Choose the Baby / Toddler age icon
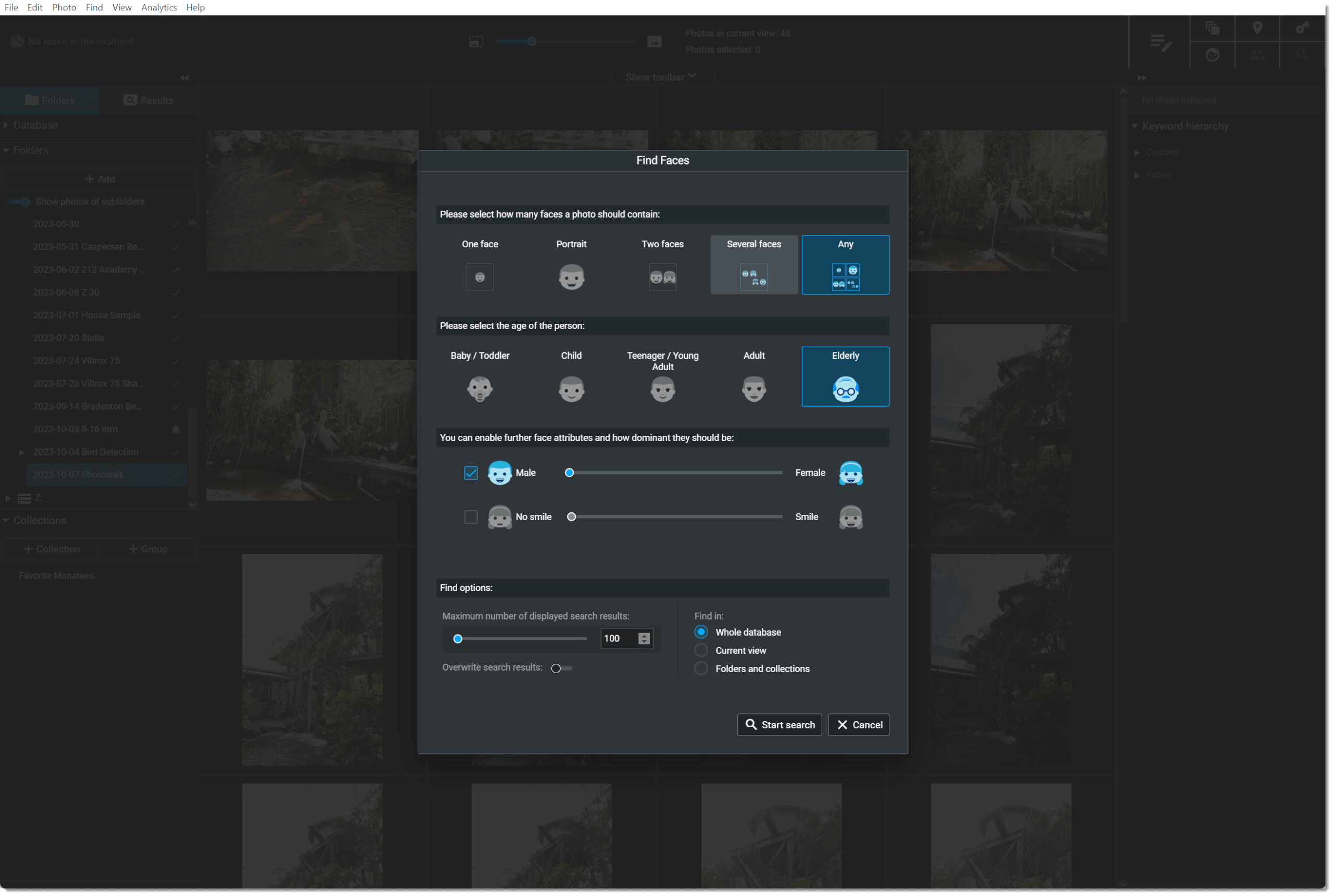1333x896 pixels. click(480, 389)
